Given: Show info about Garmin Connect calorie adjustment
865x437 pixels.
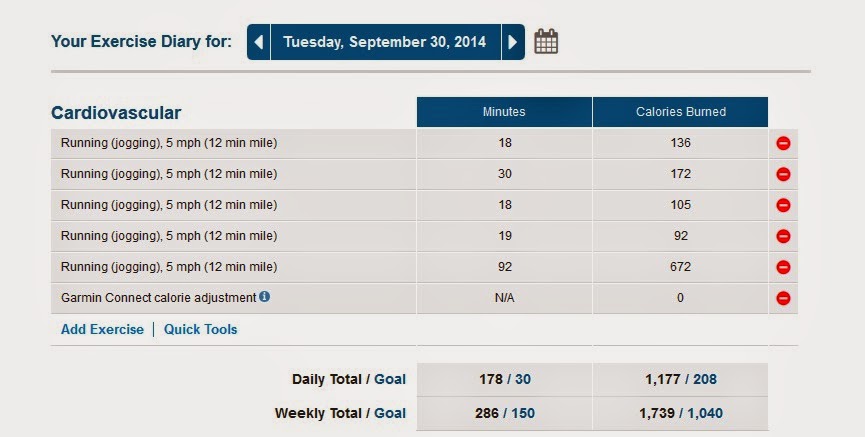Looking at the screenshot, I should (x=265, y=296).
